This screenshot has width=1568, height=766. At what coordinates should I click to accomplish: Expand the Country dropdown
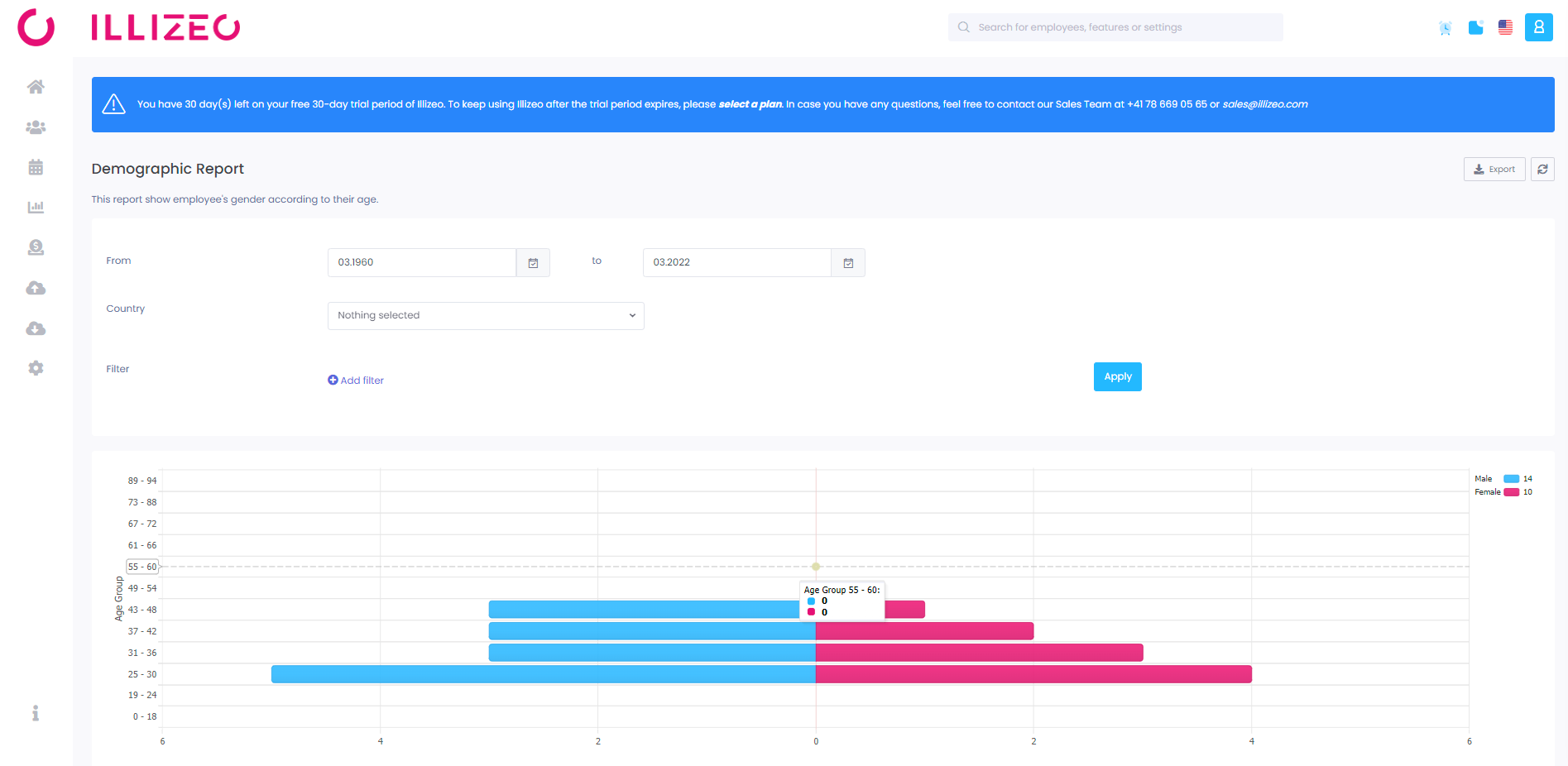(486, 316)
